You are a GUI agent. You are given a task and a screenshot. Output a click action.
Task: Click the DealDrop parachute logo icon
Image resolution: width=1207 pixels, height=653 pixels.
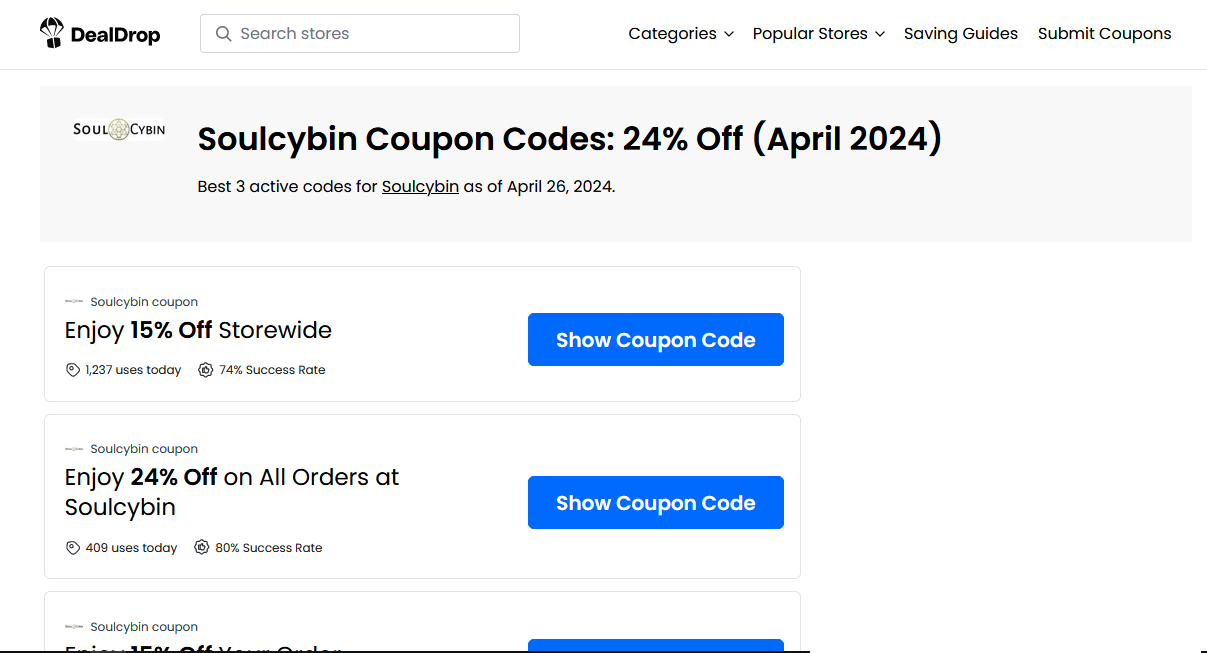pyautogui.click(x=51, y=34)
